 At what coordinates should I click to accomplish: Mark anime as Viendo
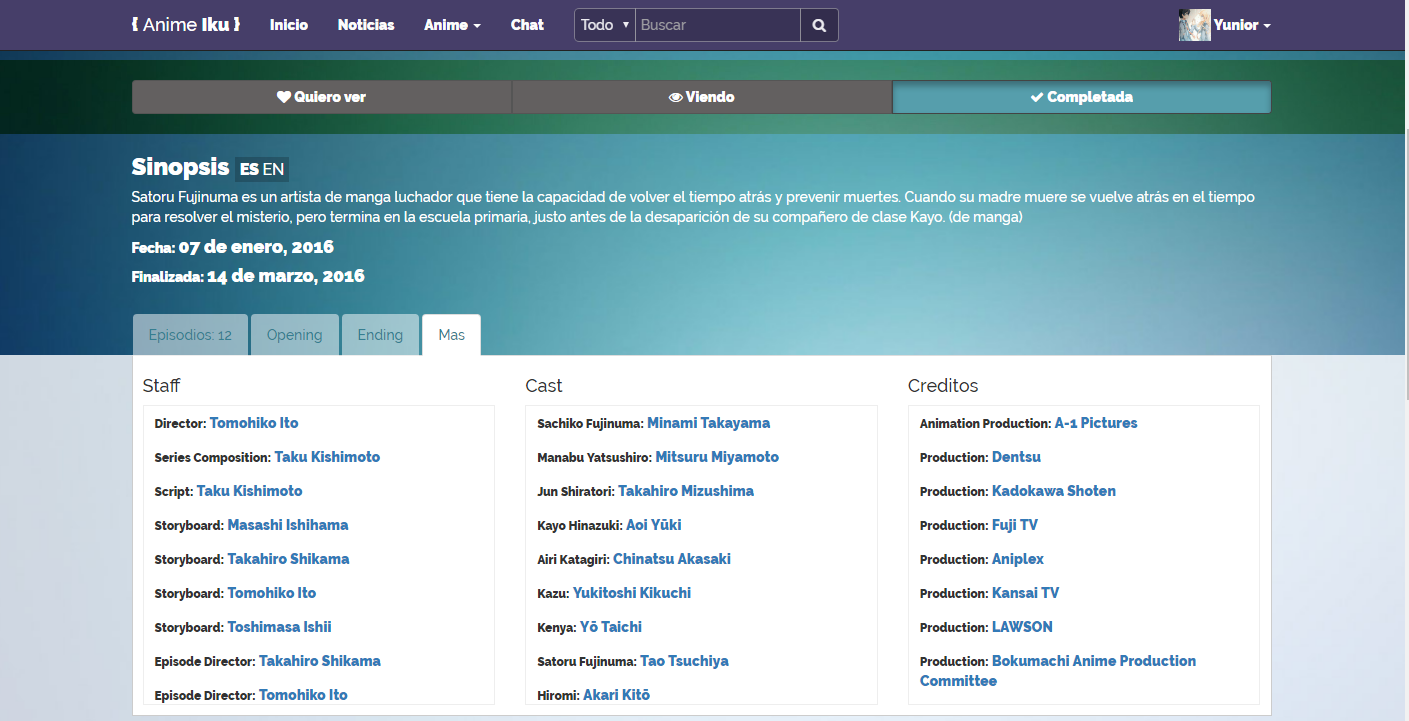[x=702, y=97]
